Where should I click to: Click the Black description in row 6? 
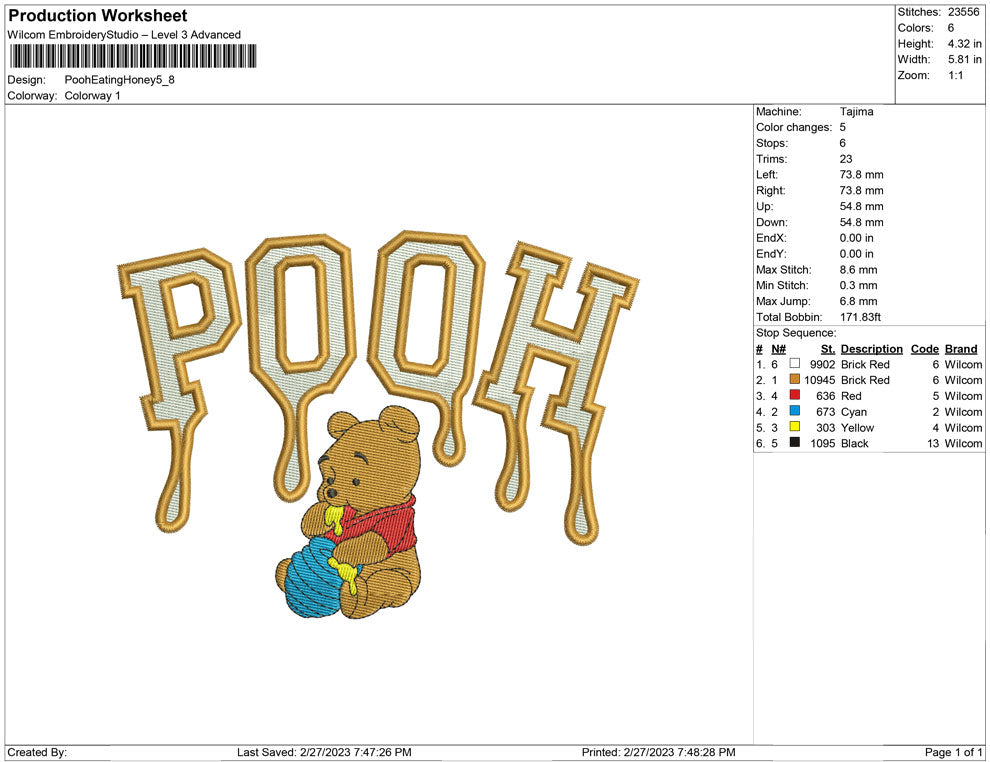coord(854,443)
